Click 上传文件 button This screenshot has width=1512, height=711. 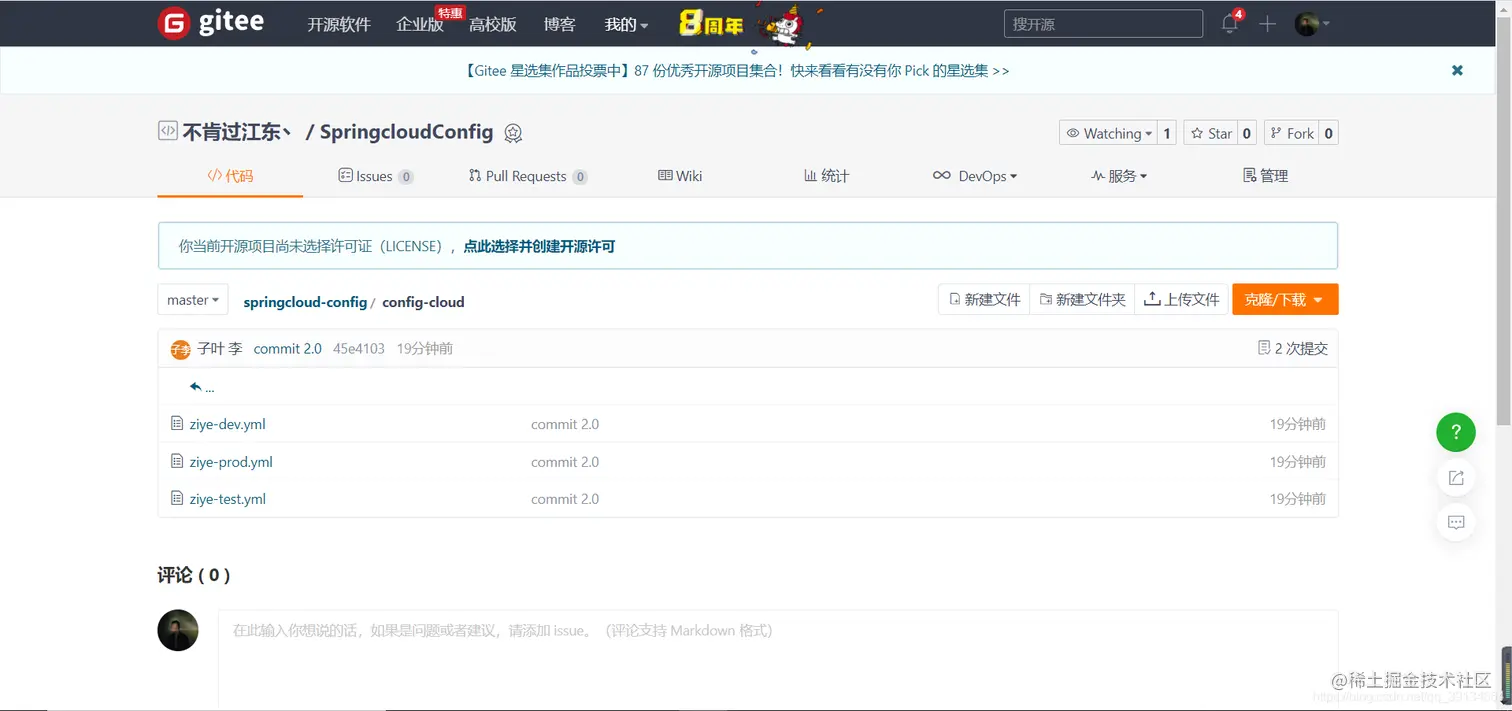[x=1182, y=299]
